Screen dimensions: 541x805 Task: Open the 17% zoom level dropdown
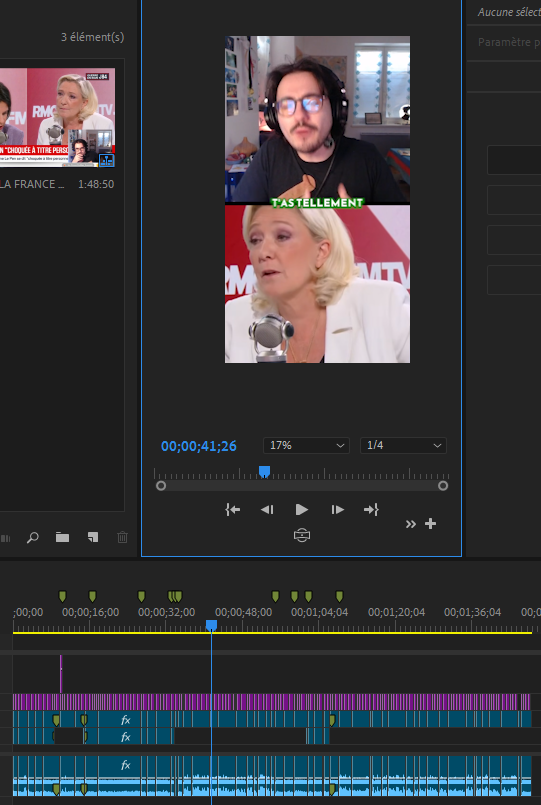tap(306, 445)
